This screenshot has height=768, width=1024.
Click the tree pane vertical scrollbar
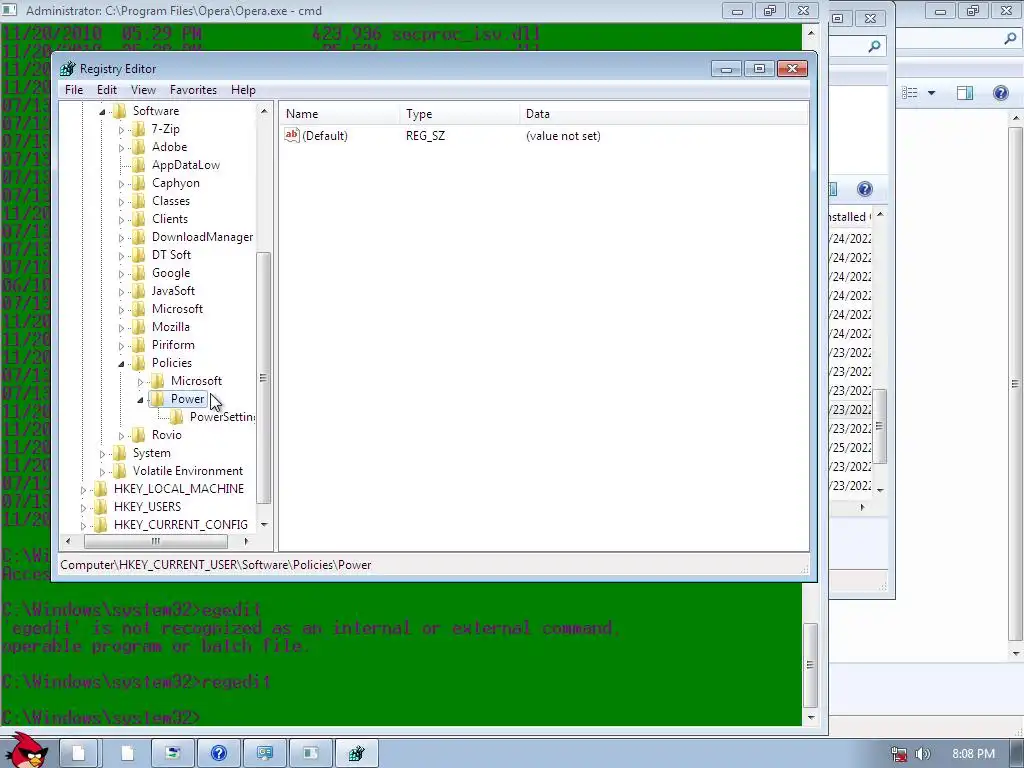pos(264,317)
